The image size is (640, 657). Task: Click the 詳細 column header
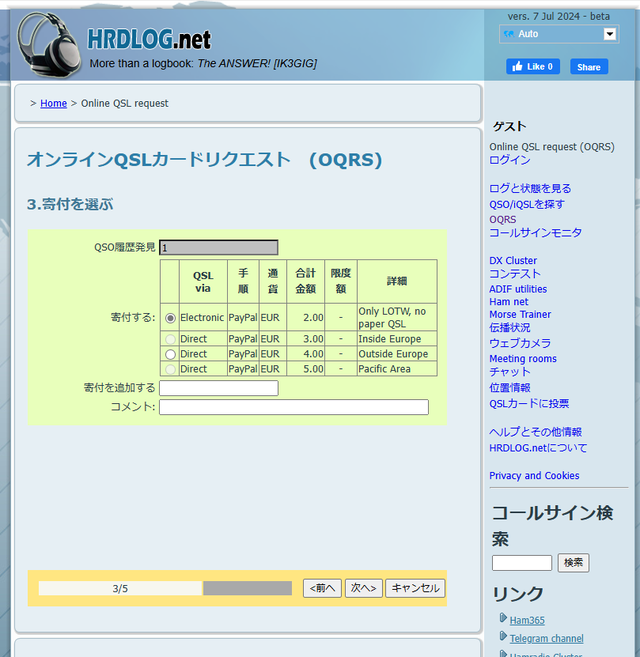397,282
